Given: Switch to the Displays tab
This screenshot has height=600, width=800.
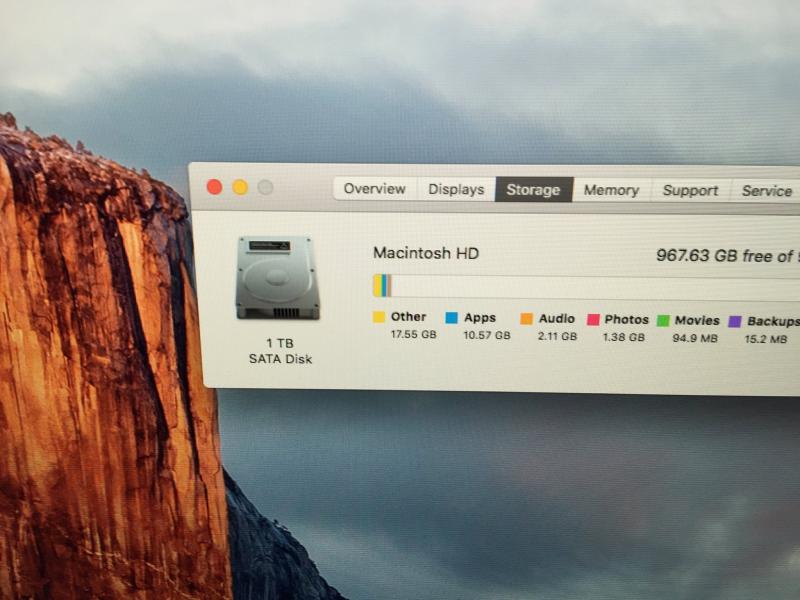Looking at the screenshot, I should [456, 189].
